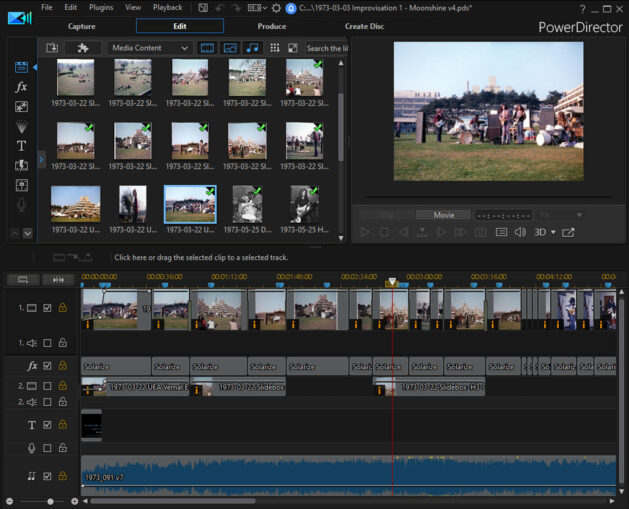This screenshot has width=629, height=509.
Task: Click the preview Stop button
Action: point(384,232)
